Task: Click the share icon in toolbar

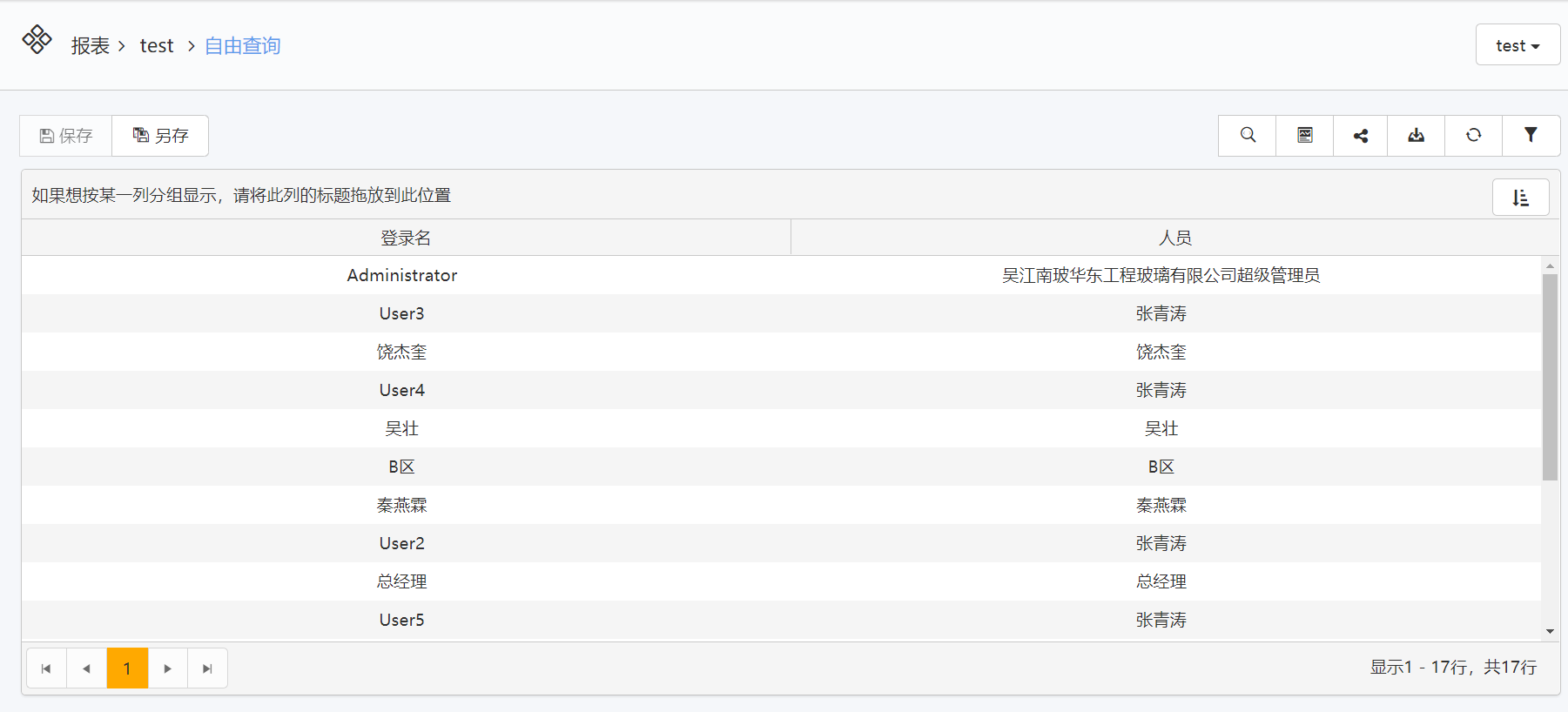Action: (1361, 135)
